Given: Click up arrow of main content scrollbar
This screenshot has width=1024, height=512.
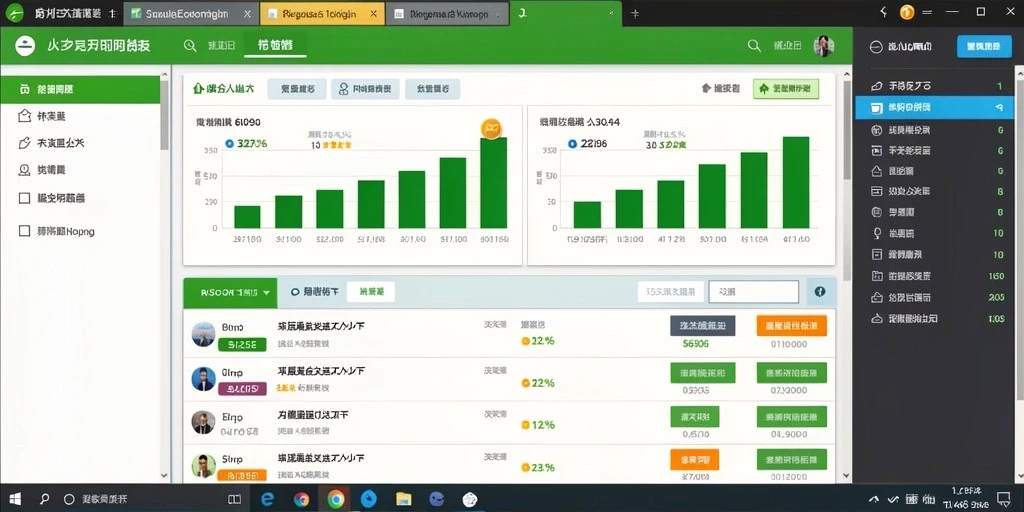Looking at the screenshot, I should click(847, 72).
